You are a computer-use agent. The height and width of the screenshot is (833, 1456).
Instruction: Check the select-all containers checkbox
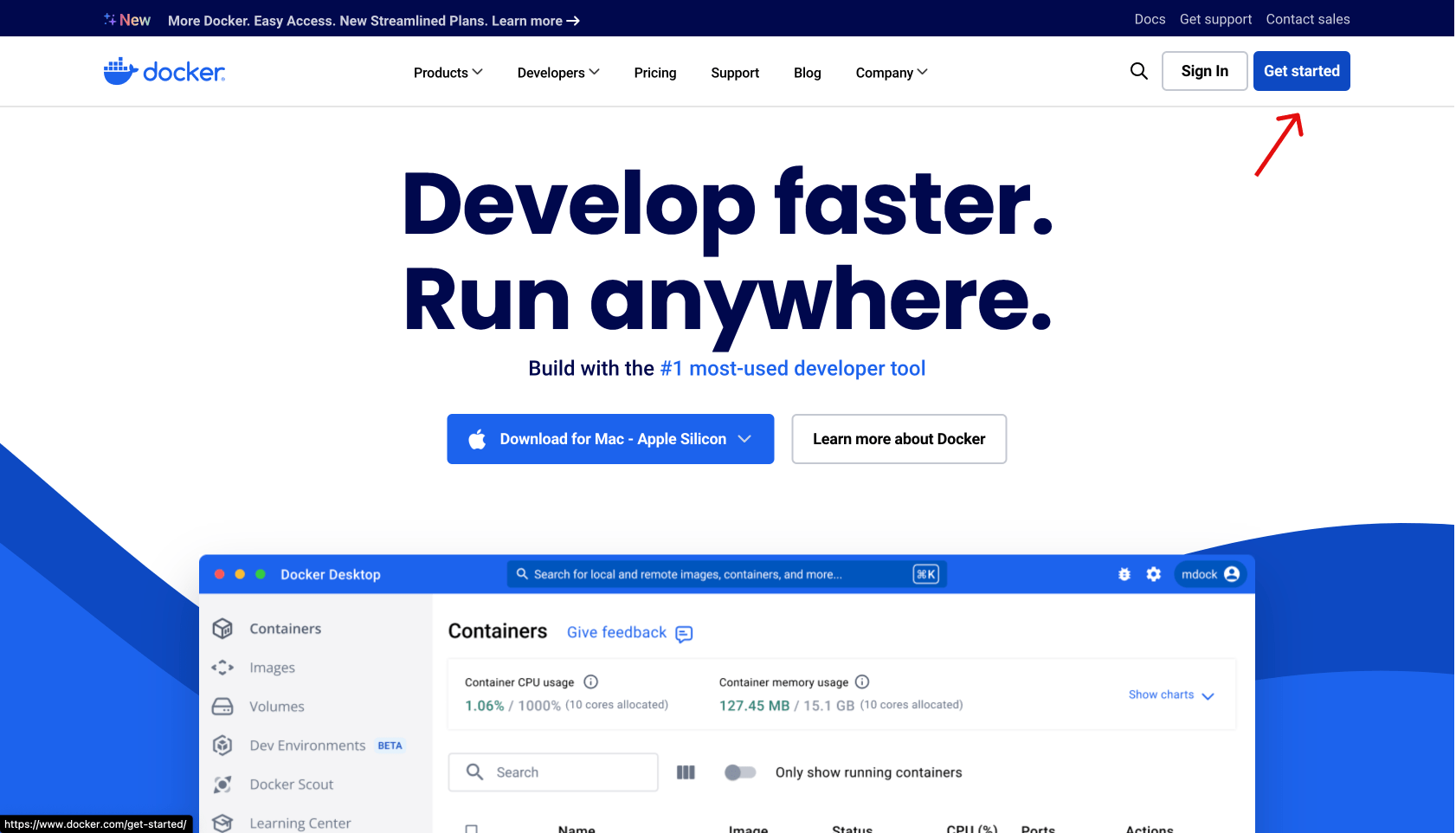(x=472, y=829)
